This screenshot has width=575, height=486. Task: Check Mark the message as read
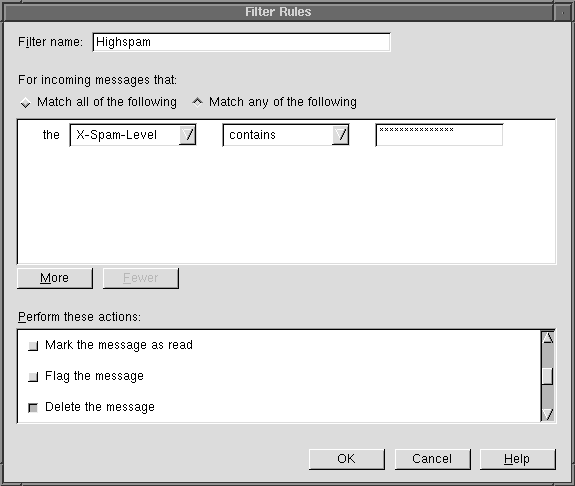pyautogui.click(x=33, y=346)
